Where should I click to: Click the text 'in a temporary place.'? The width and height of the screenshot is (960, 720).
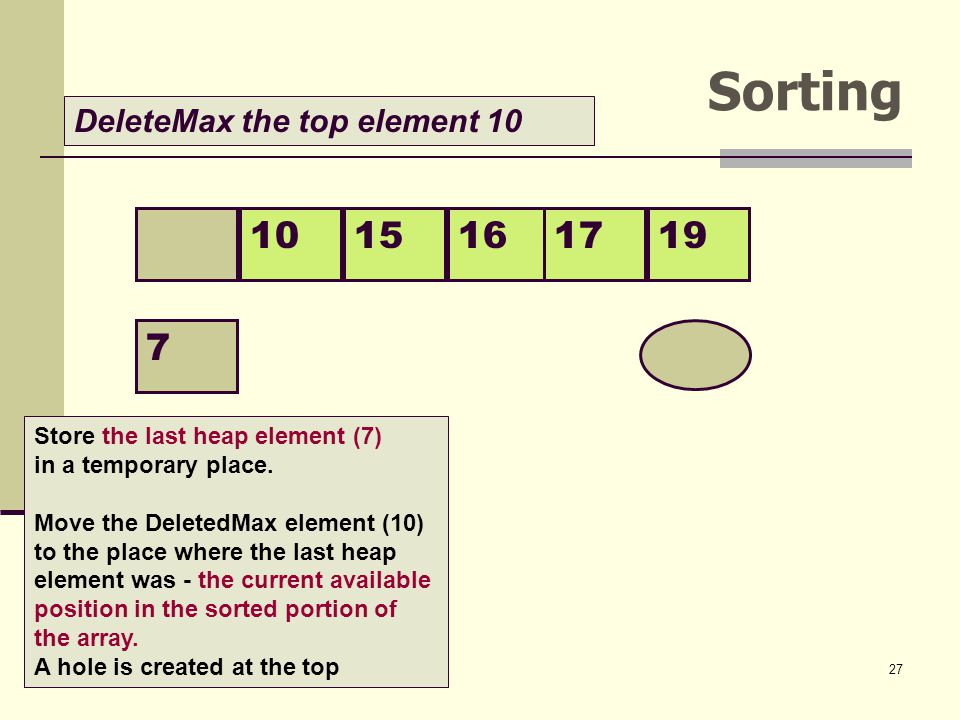(154, 465)
